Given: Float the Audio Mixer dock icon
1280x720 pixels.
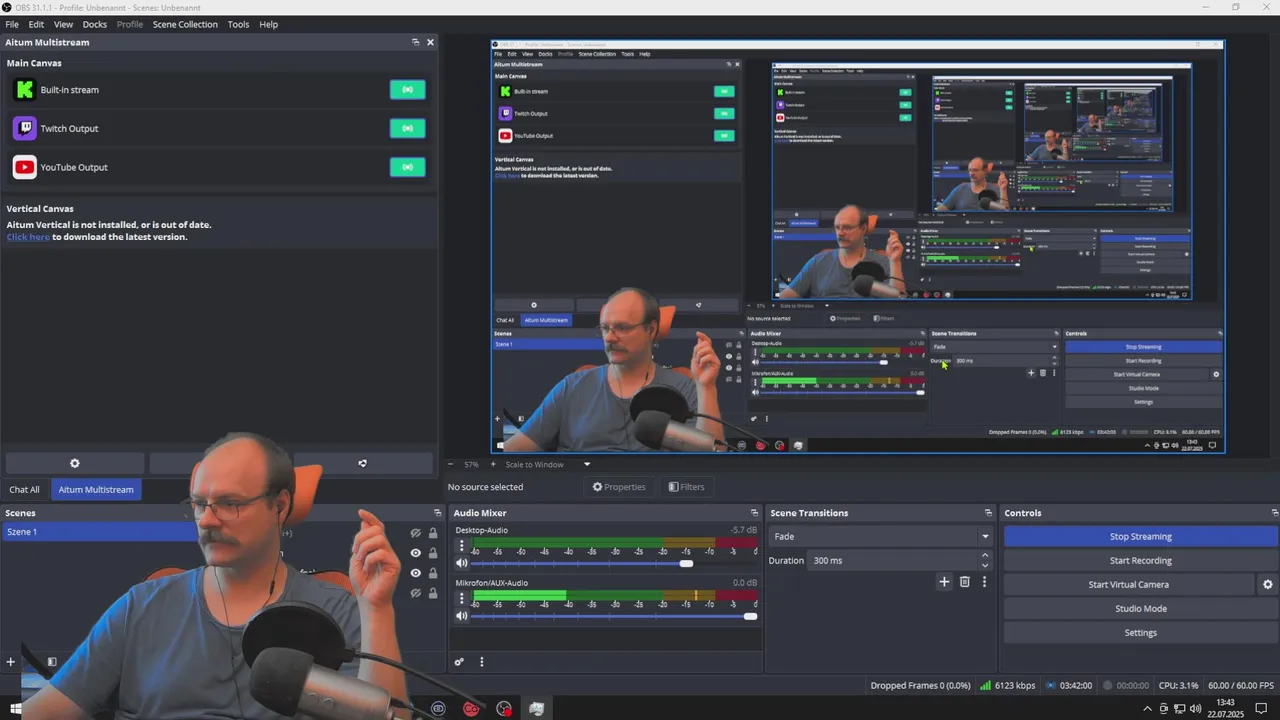Looking at the screenshot, I should point(755,513).
